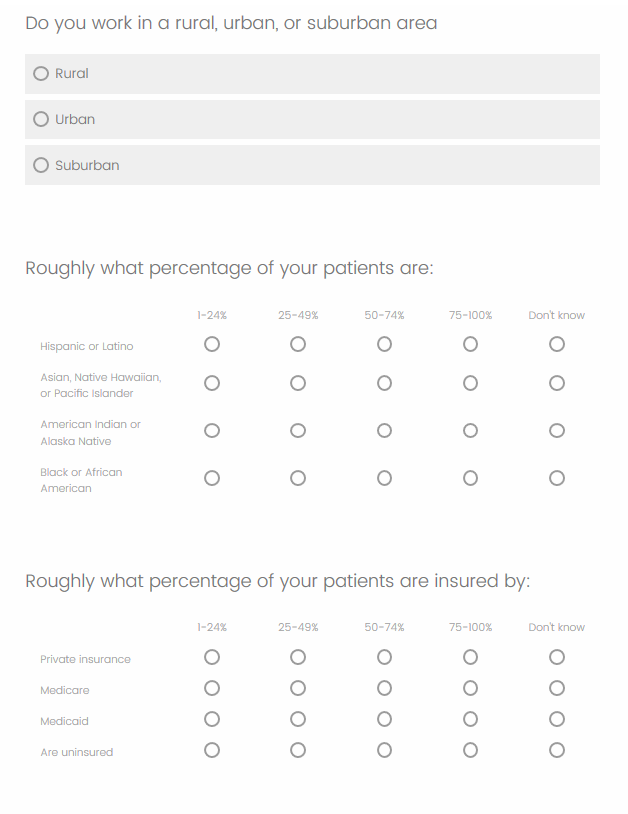Set Are uninsured to 50-74%

[x=384, y=750]
